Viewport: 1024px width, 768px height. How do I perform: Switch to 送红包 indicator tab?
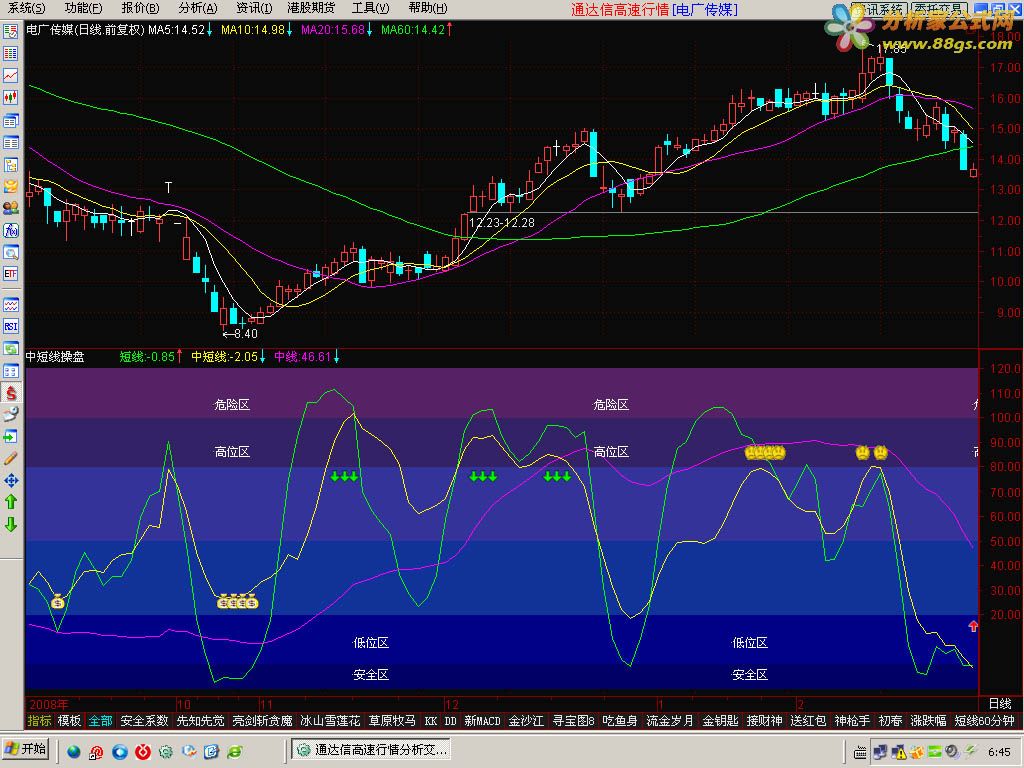pyautogui.click(x=808, y=721)
